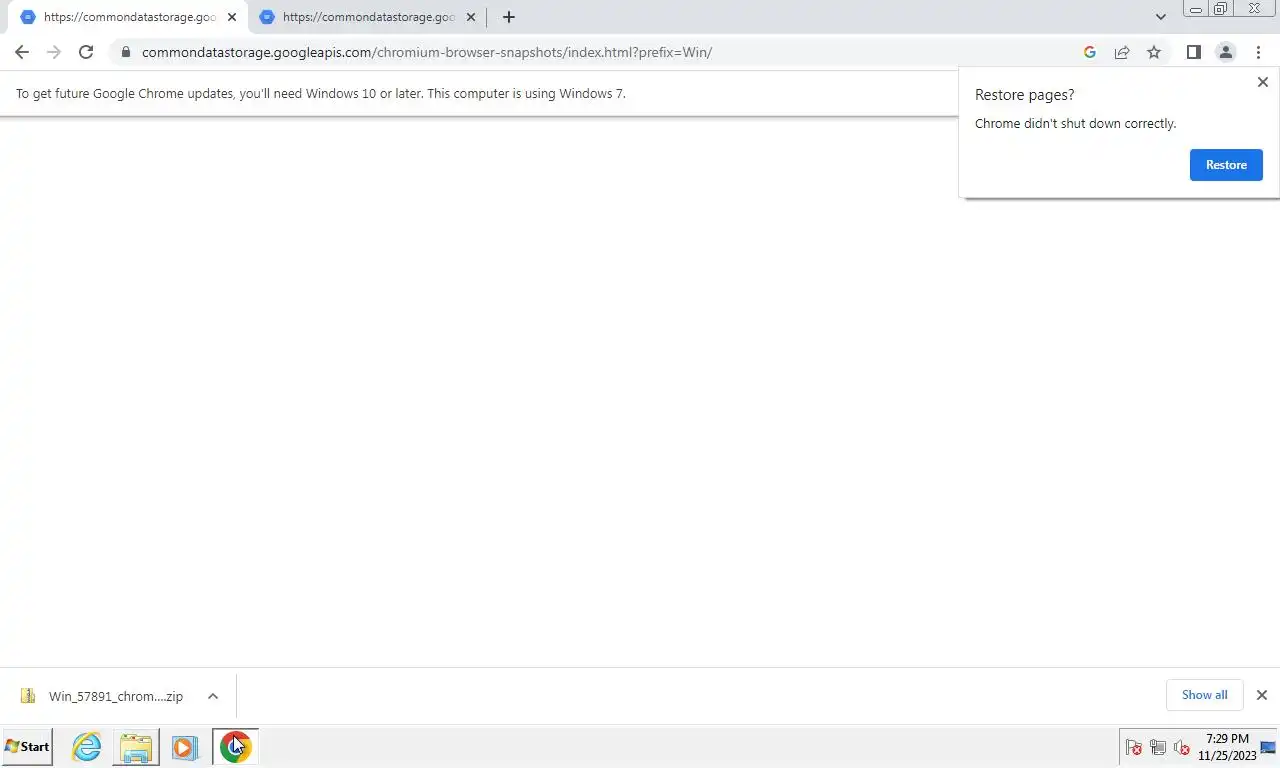The width and height of the screenshot is (1280, 768).
Task: Click the Windows 10 update notice text
Action: (321, 93)
